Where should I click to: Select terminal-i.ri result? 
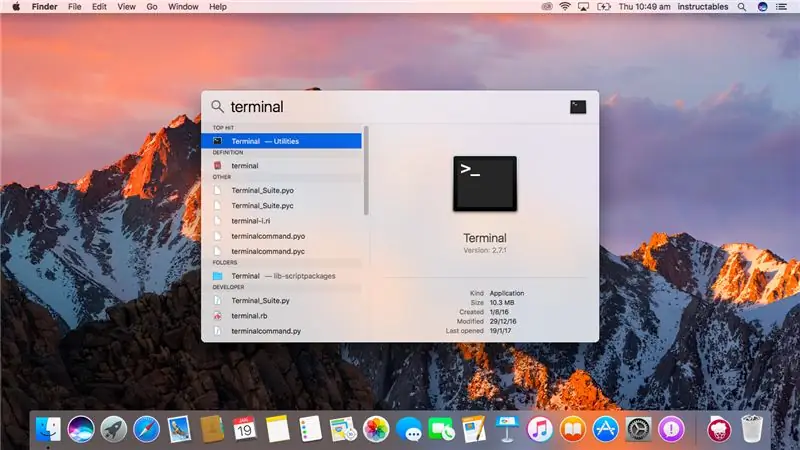[x=281, y=220]
